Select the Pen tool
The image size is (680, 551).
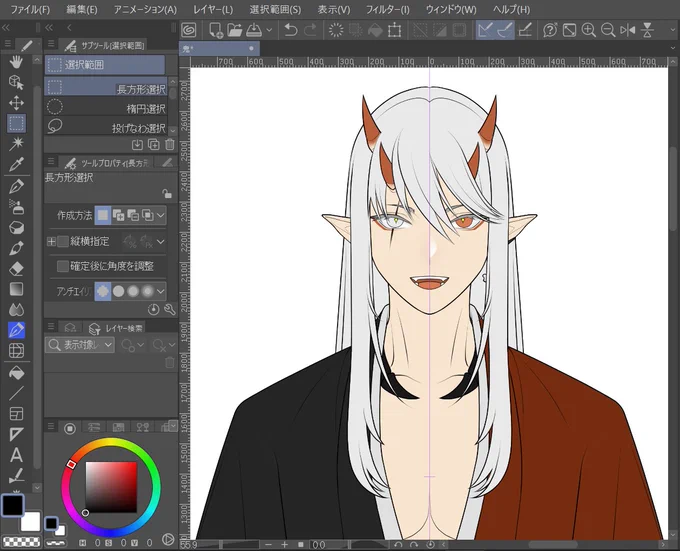coord(16,187)
